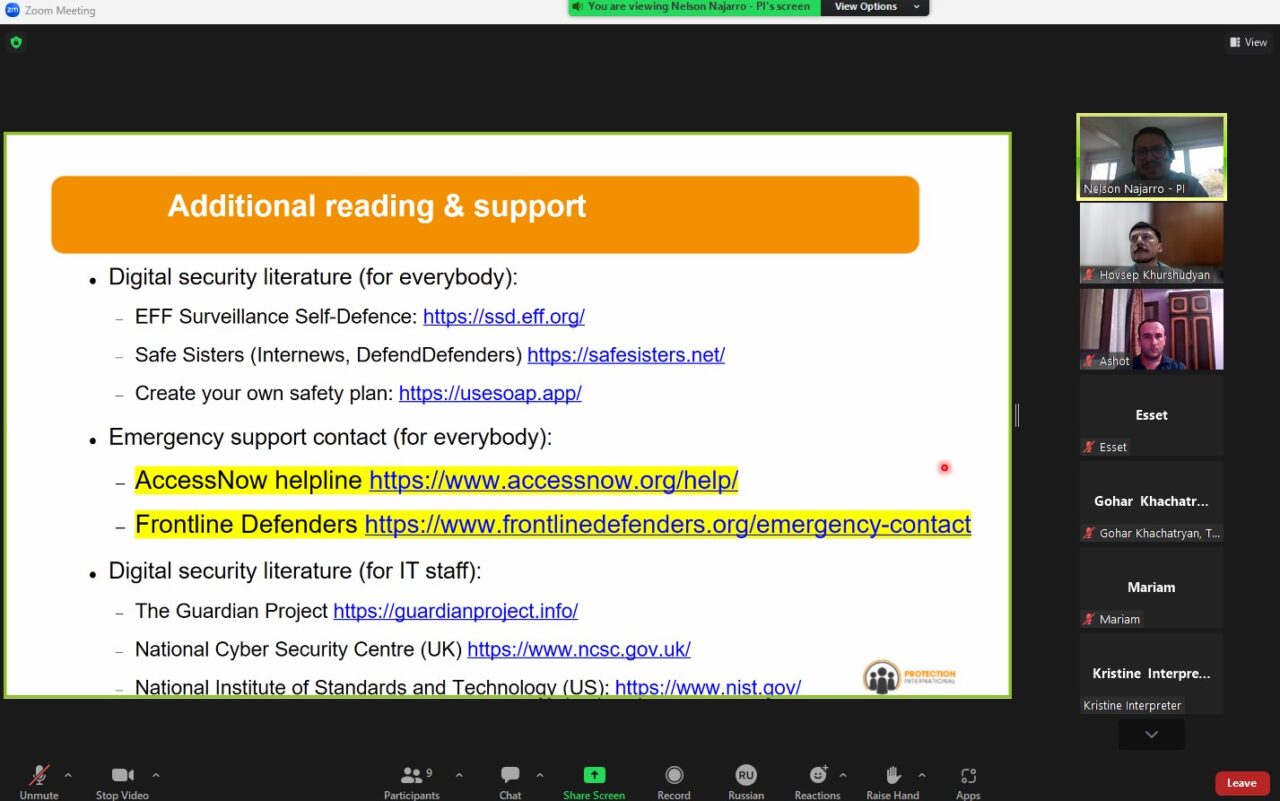Open the View layout menu

[1248, 42]
